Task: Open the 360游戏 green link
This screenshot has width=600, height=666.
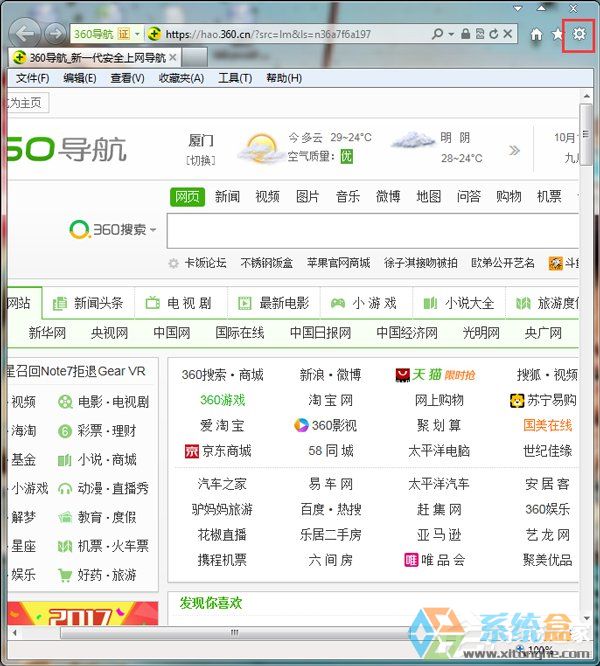Action: tap(223, 401)
